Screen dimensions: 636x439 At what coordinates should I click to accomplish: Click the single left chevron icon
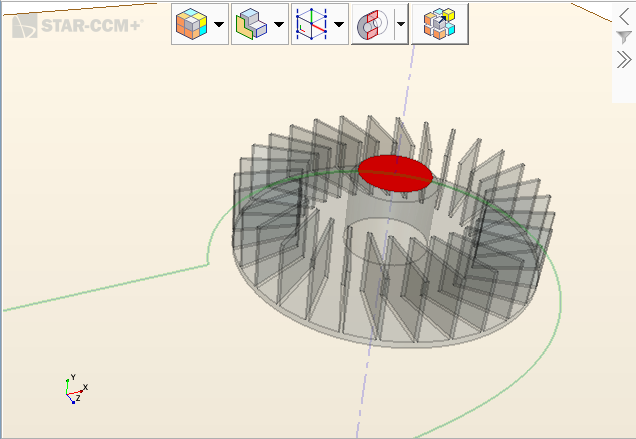[624, 16]
